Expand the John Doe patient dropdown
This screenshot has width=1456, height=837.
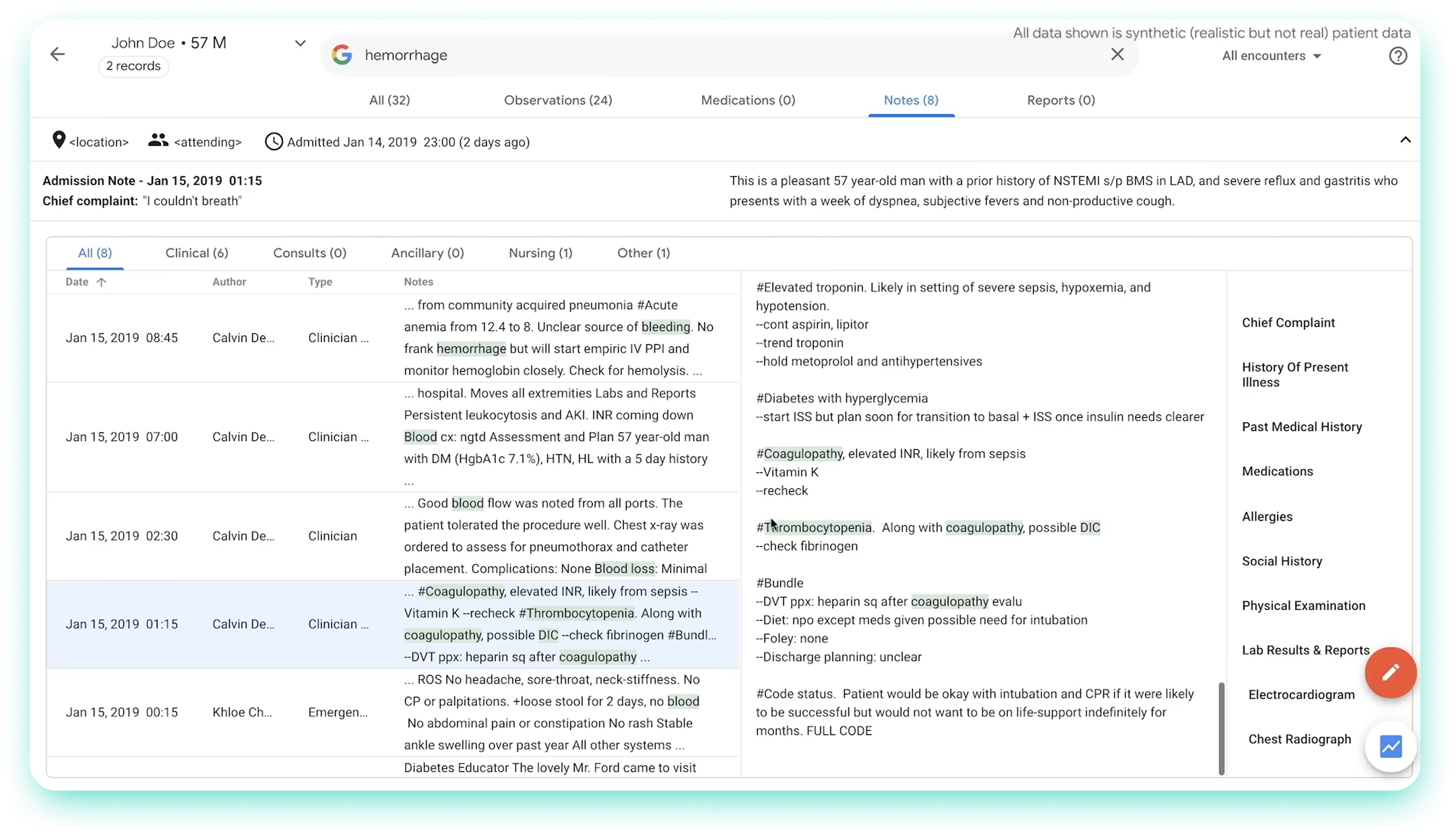tap(300, 43)
